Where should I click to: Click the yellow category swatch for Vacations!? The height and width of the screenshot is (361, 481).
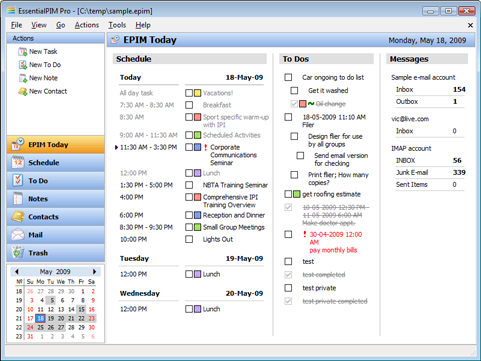click(197, 93)
